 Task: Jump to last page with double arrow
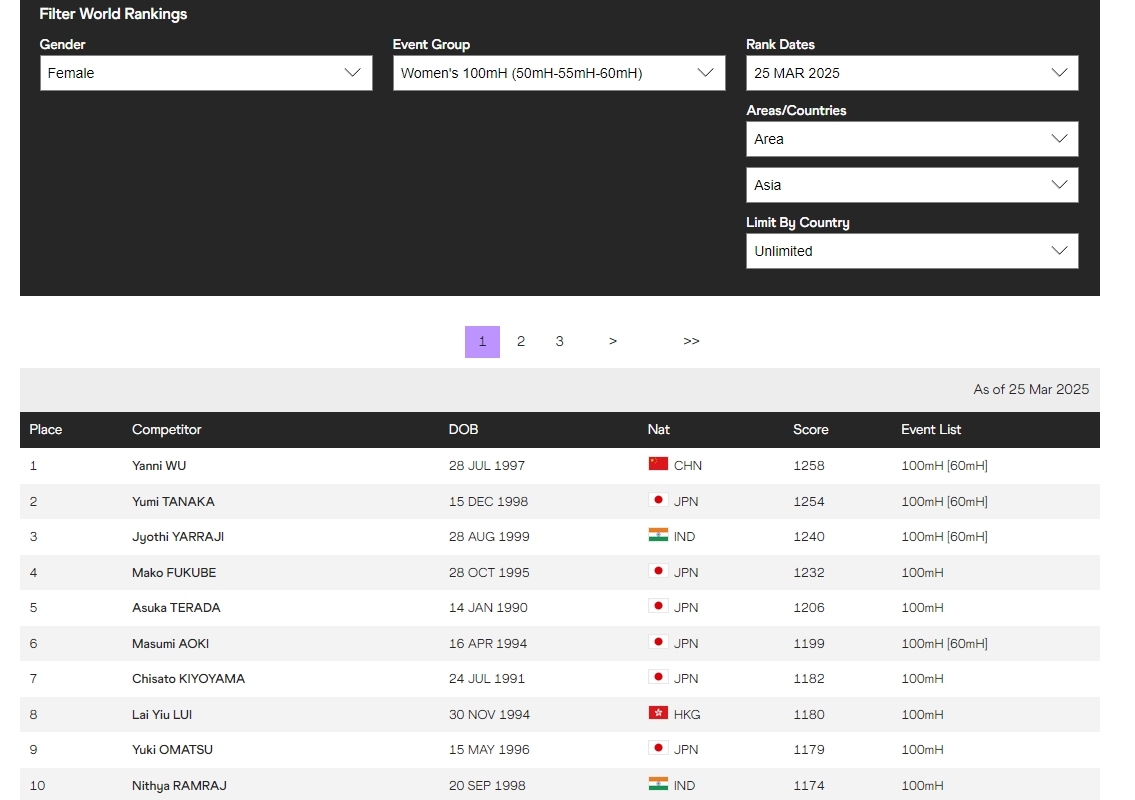pos(691,342)
